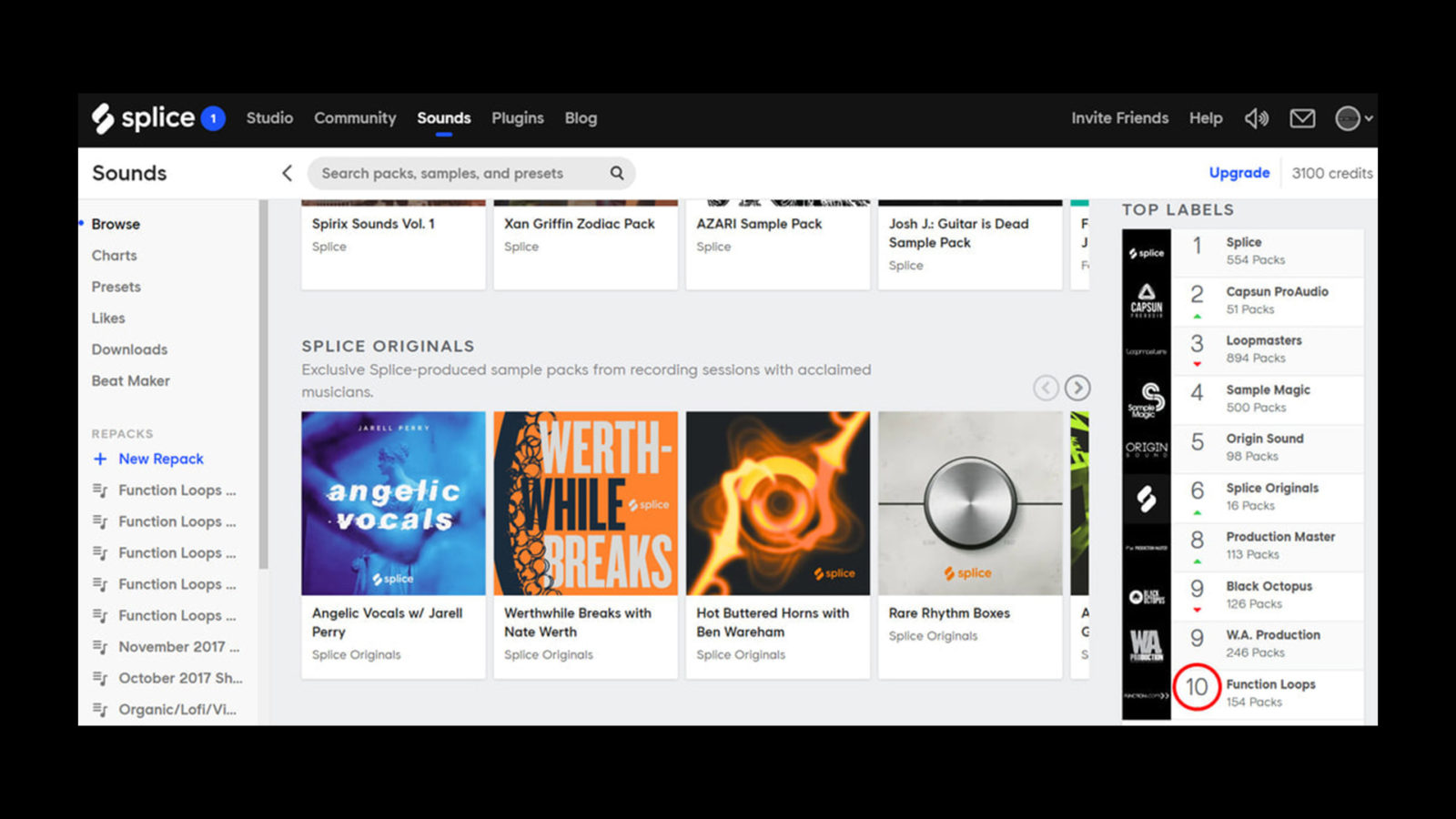Click the Splice label logo

[x=1147, y=253]
